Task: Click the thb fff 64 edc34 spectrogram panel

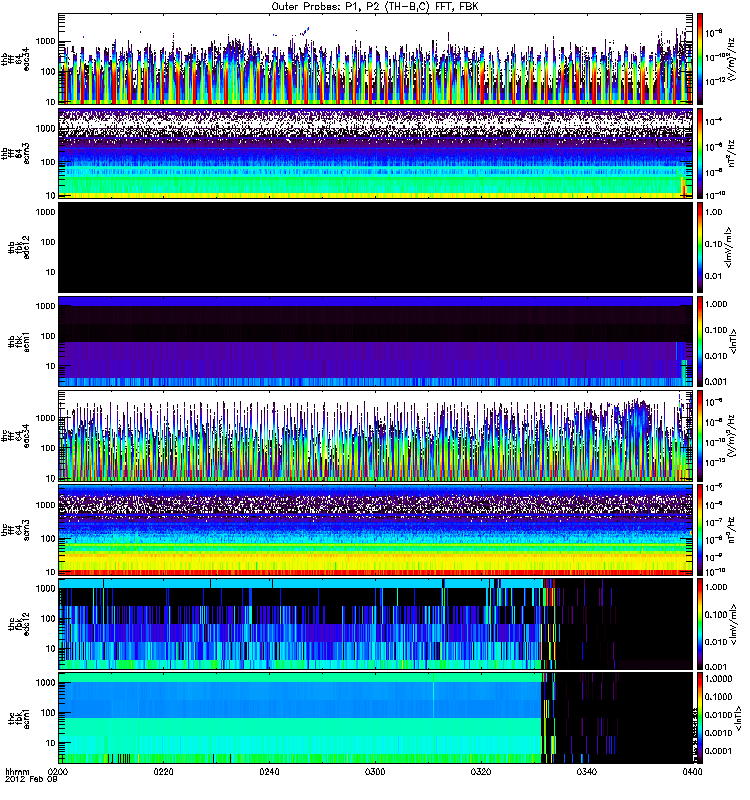Action: (x=375, y=58)
